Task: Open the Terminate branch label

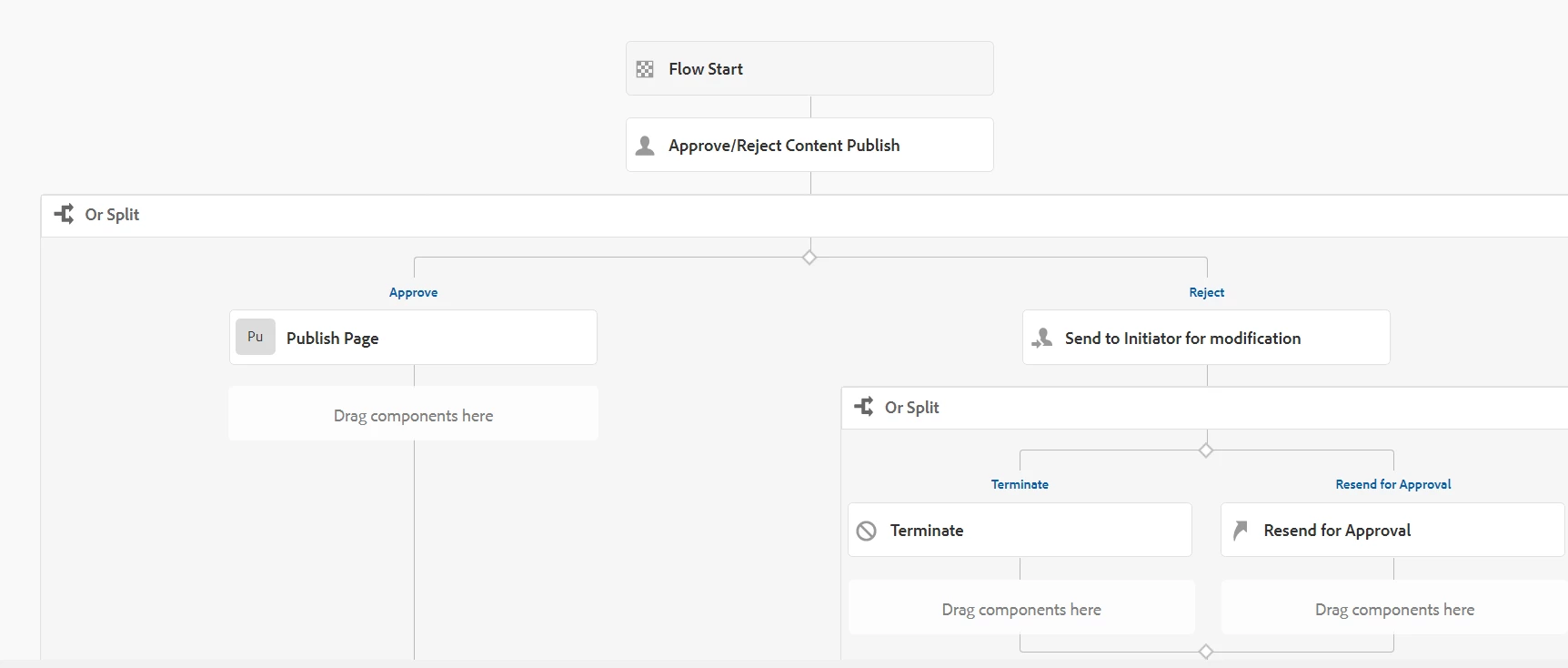Action: point(1020,484)
